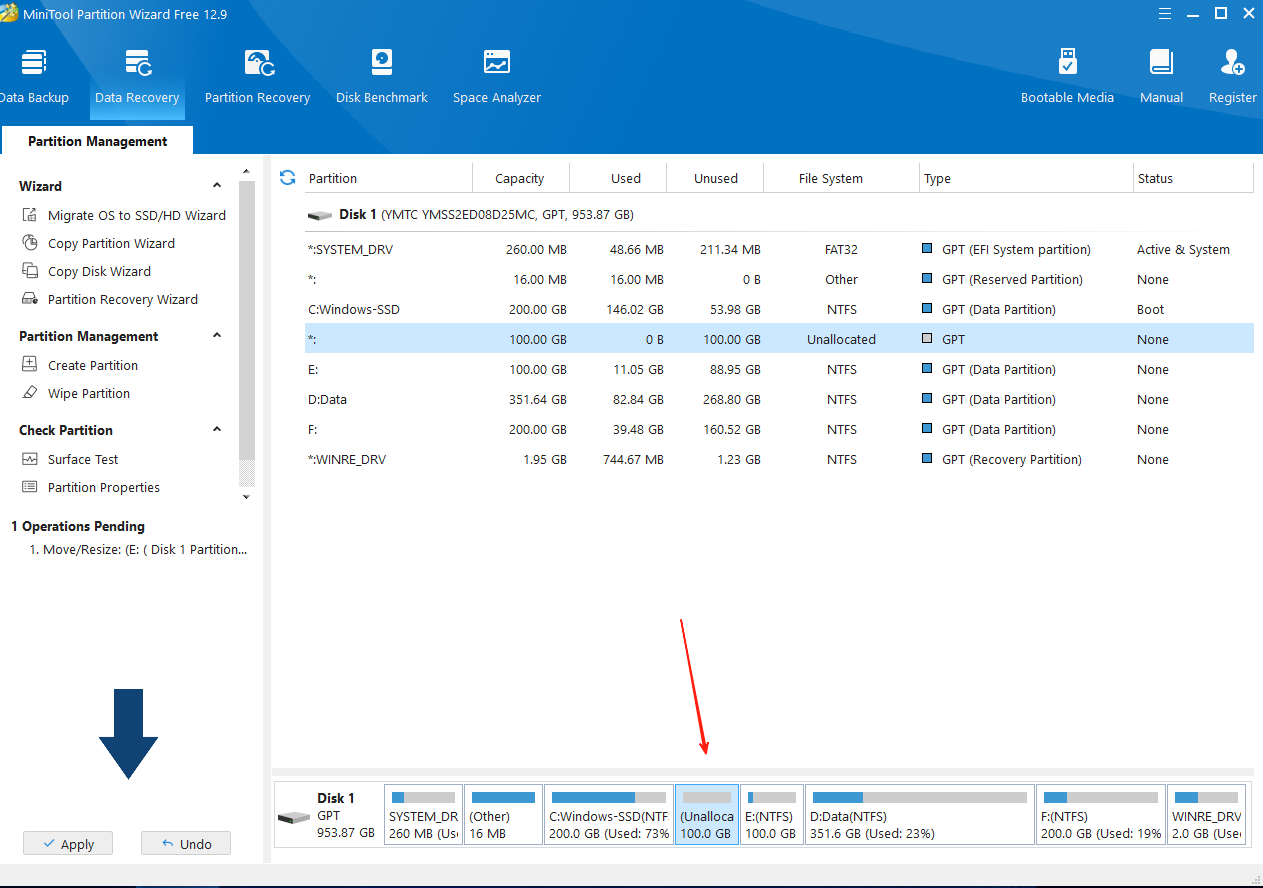
Task: Select the *:WINRE_DRV partition row
Action: [x=779, y=459]
